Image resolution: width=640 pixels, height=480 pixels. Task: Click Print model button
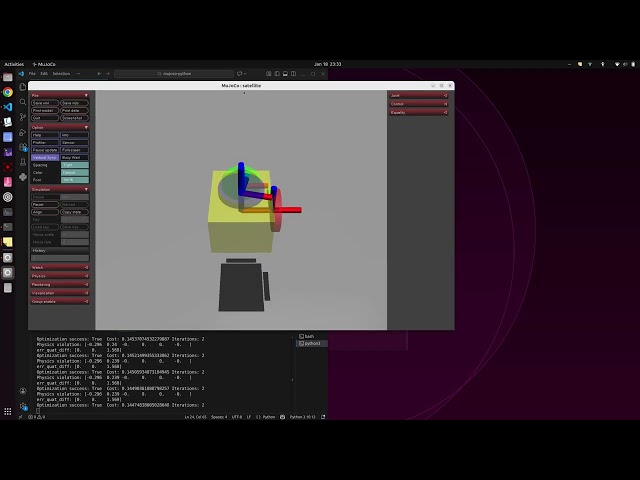[x=45, y=110]
